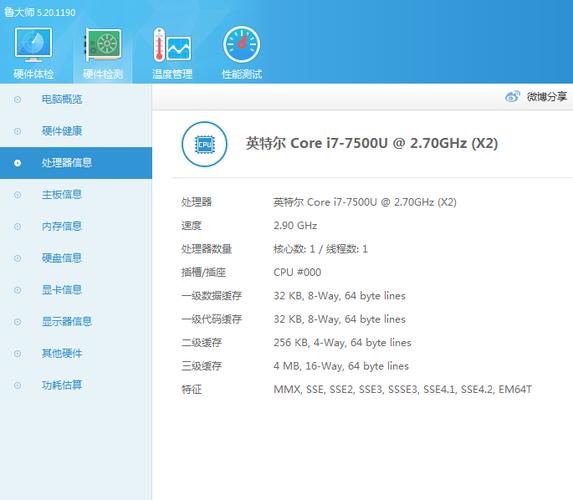
Task: Click the bullet beside 主板信息
Action: tap(17, 195)
